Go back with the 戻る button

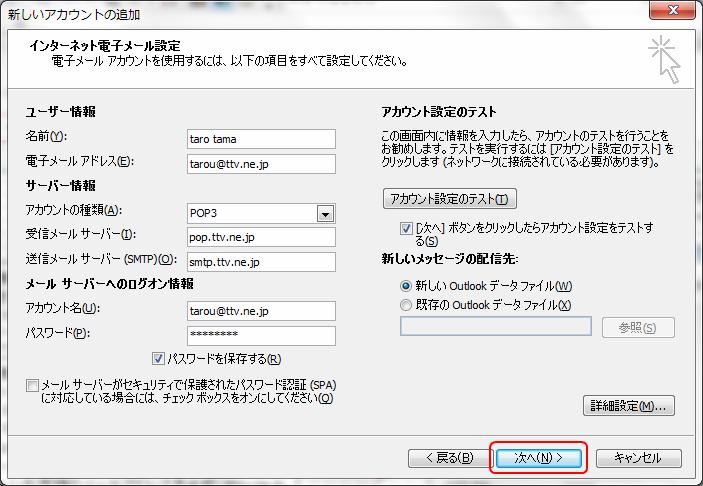click(x=450, y=458)
